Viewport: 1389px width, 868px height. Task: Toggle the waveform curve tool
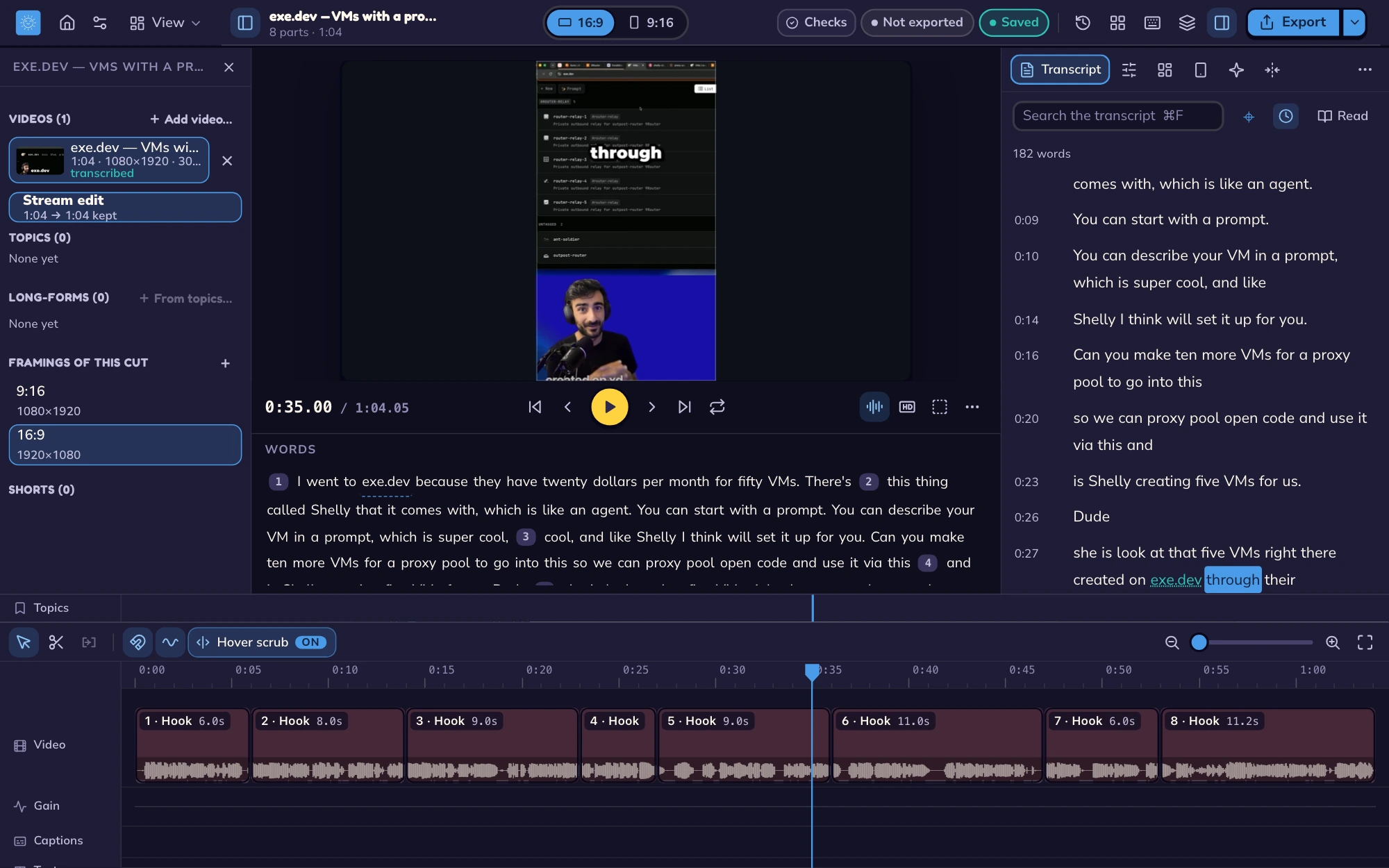click(170, 642)
